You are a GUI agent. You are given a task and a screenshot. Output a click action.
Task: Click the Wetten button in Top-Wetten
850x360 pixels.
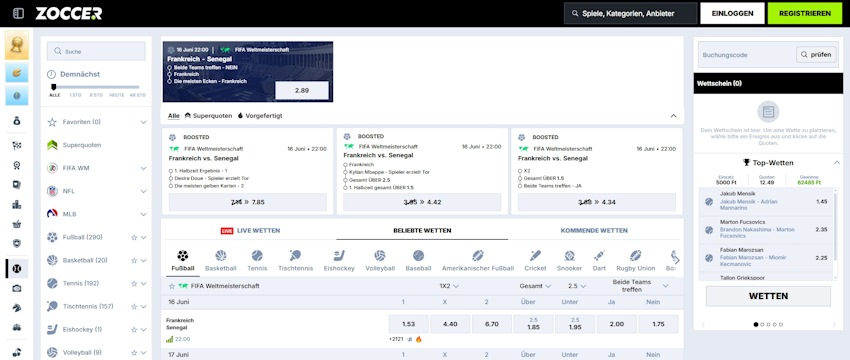pos(768,297)
